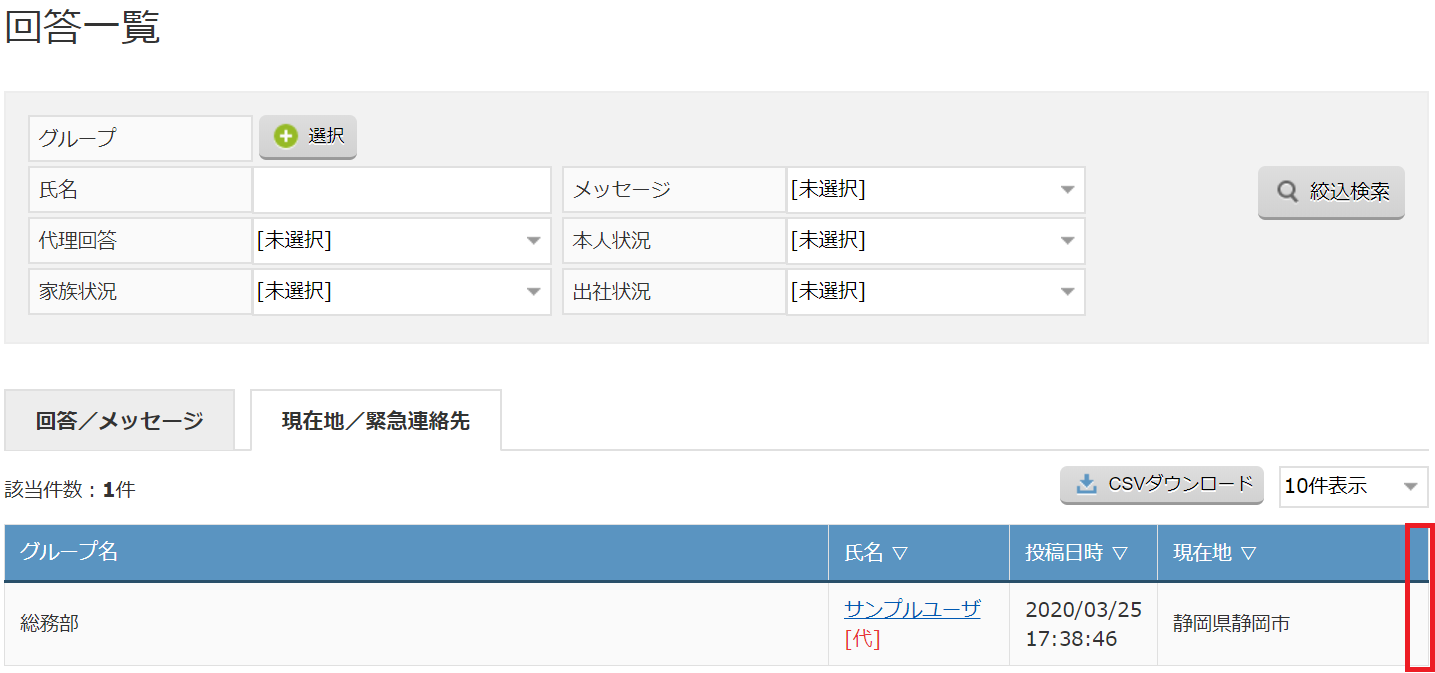Open the 出社状況 dropdown
This screenshot has height=673, width=1435.
935,292
